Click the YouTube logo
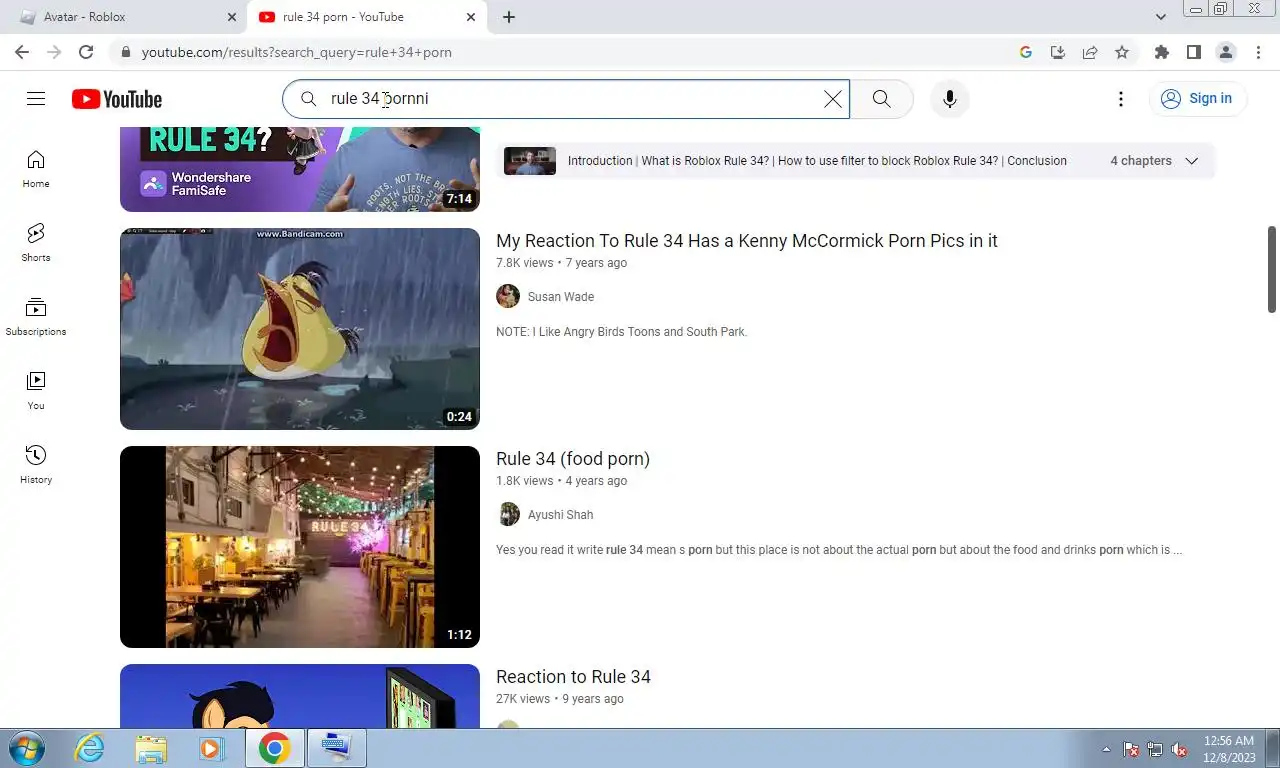The height and width of the screenshot is (768, 1280). (117, 99)
